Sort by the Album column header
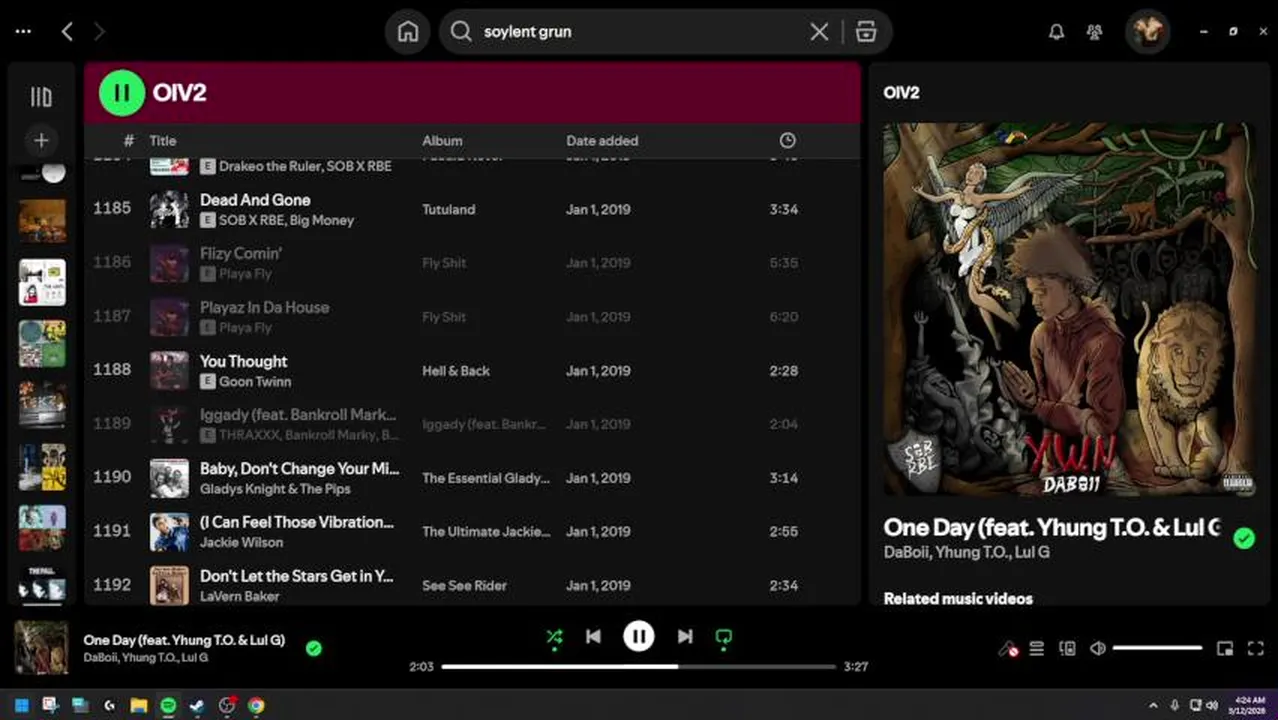The height and width of the screenshot is (720, 1278). coord(442,141)
